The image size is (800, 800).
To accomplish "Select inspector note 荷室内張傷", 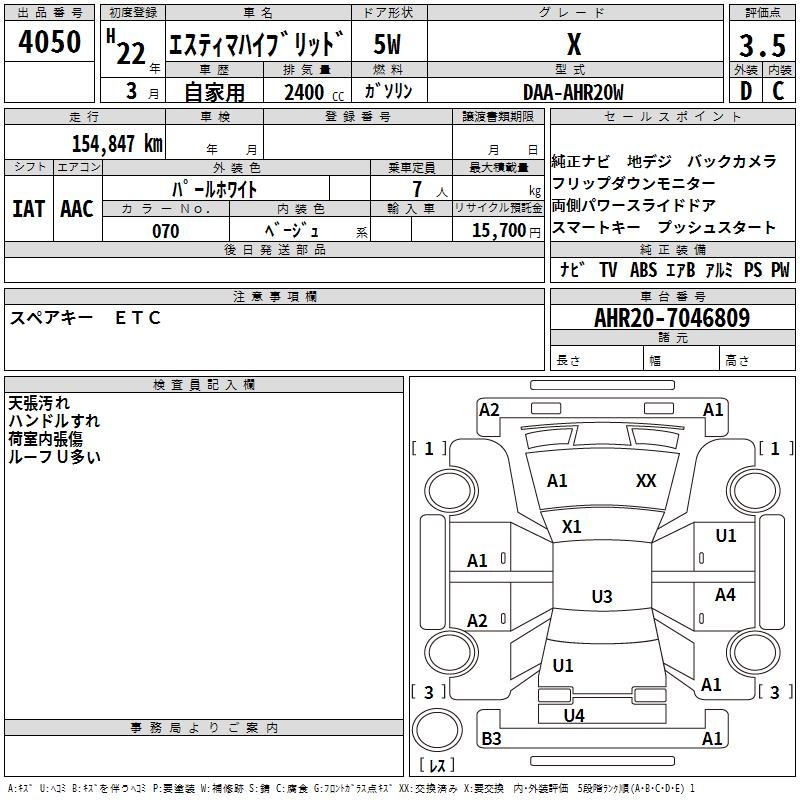I will click(x=45, y=439).
